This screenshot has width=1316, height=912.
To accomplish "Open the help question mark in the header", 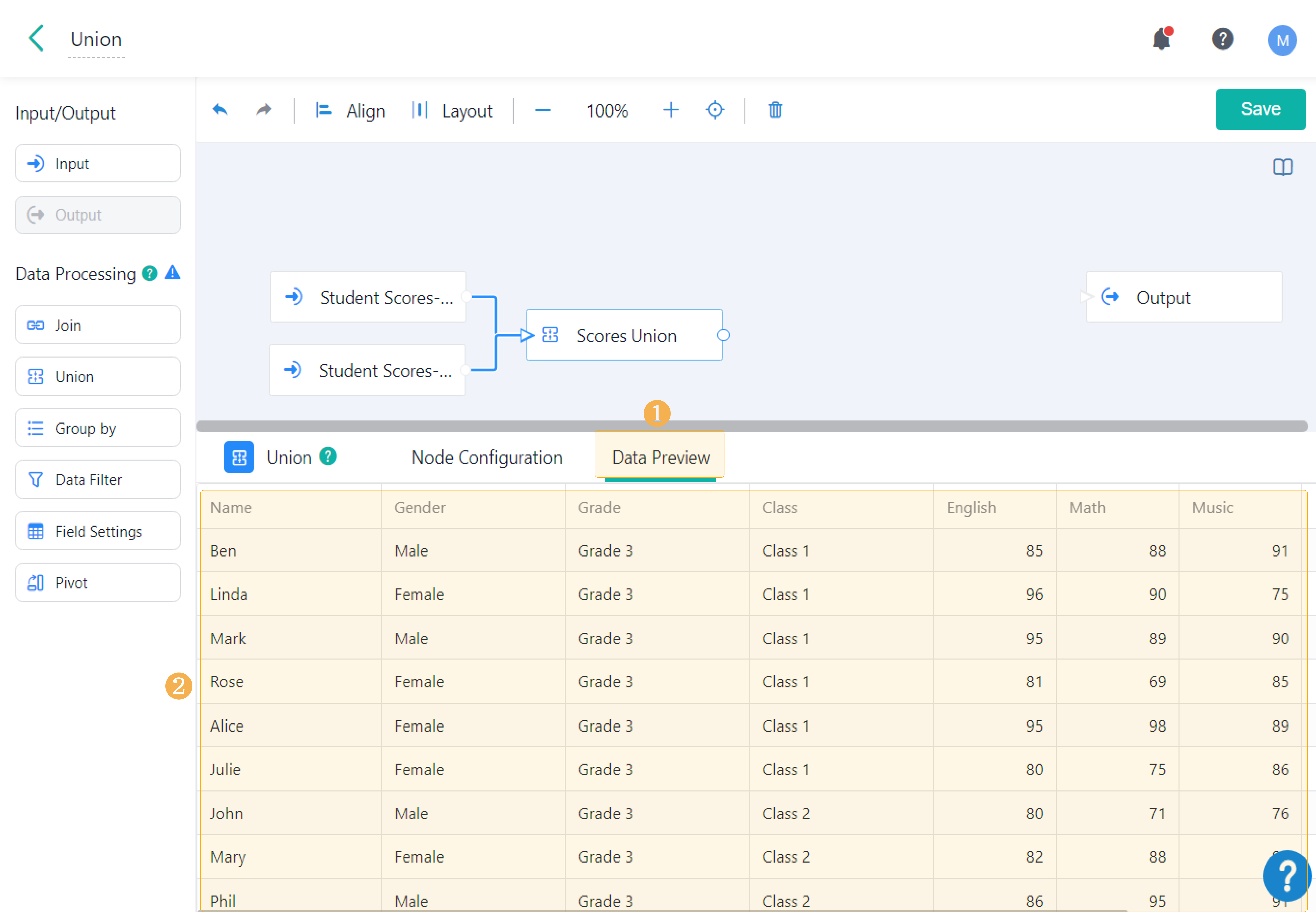I will click(1222, 39).
